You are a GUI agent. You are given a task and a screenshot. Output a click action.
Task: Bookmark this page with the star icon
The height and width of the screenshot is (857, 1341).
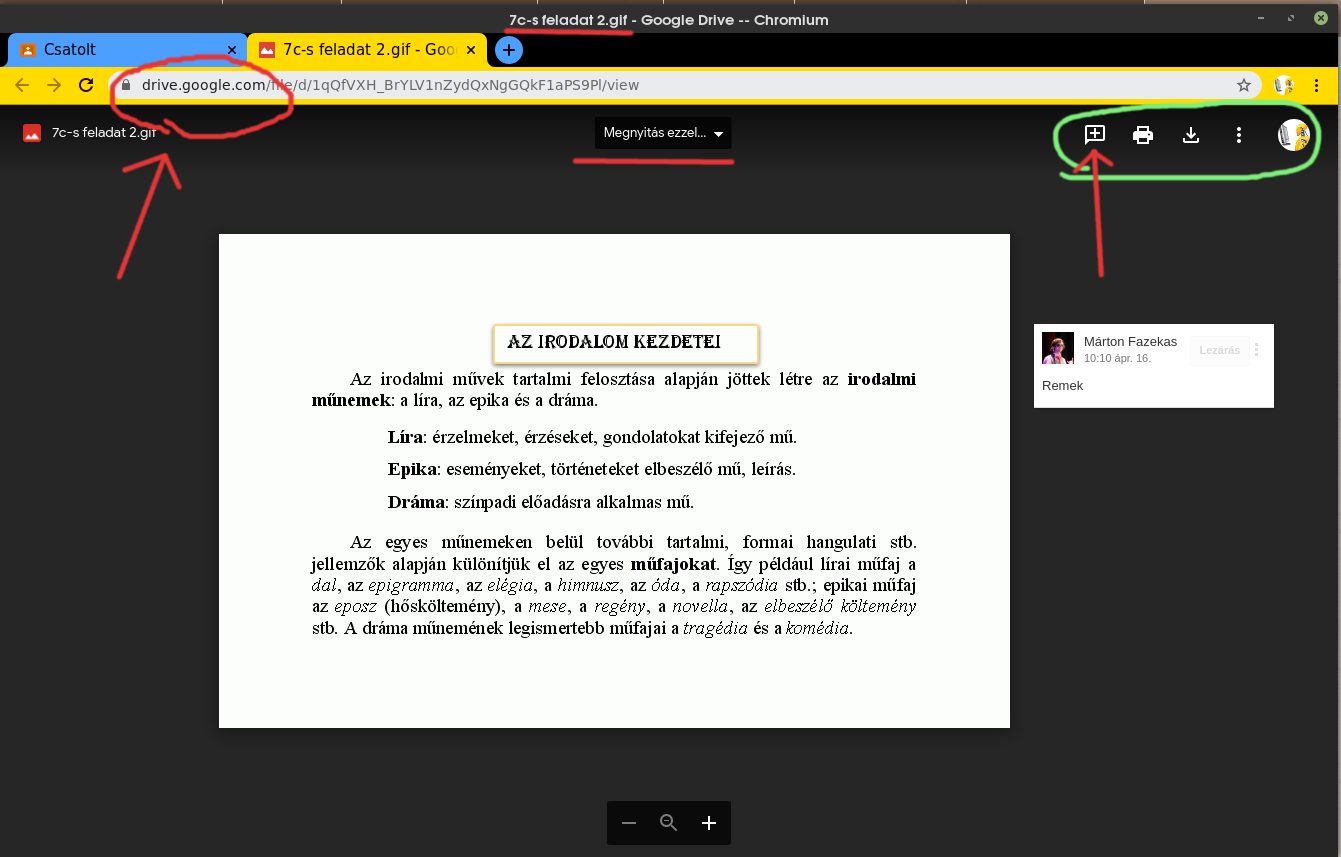click(1243, 85)
